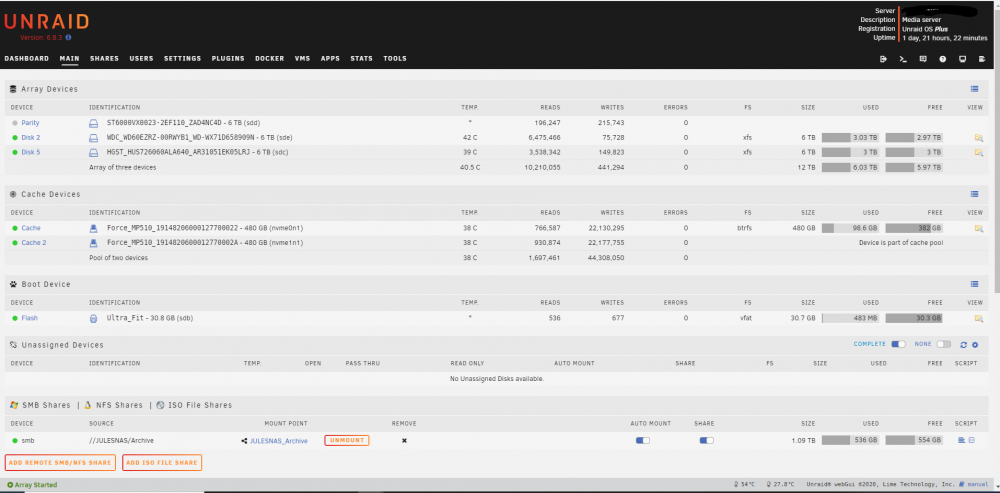Click the //JULESNAS/Archive source text
The image size is (1000, 493).
click(121, 440)
